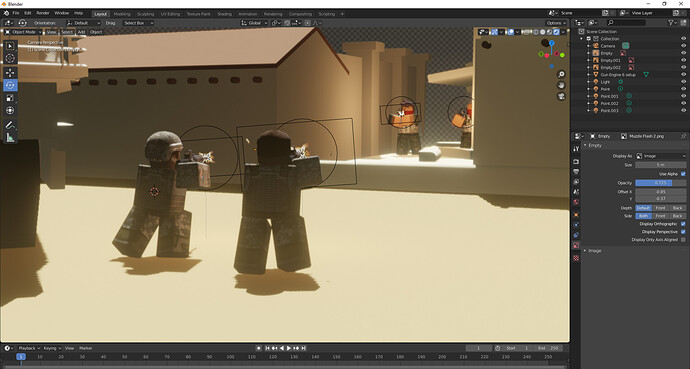690x369 pixels.
Task: Open the Global transform orientation dropdown
Action: (x=254, y=23)
